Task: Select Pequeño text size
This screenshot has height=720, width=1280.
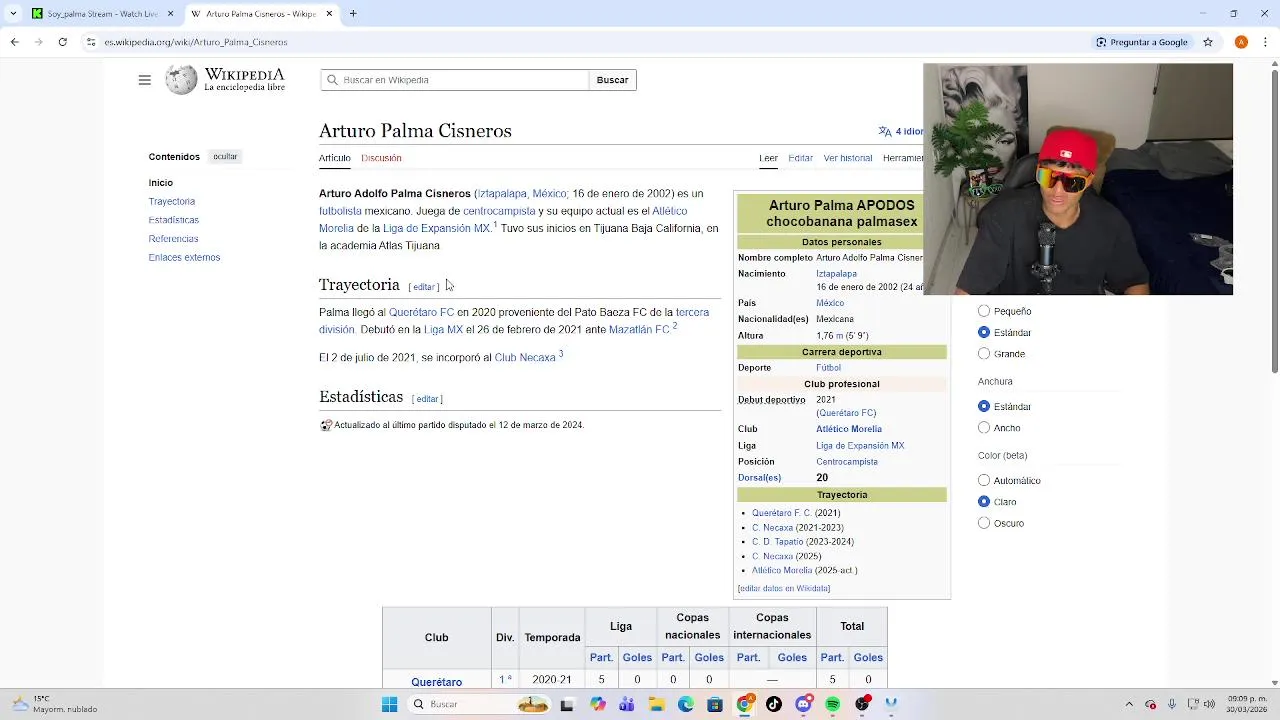Action: point(984,311)
